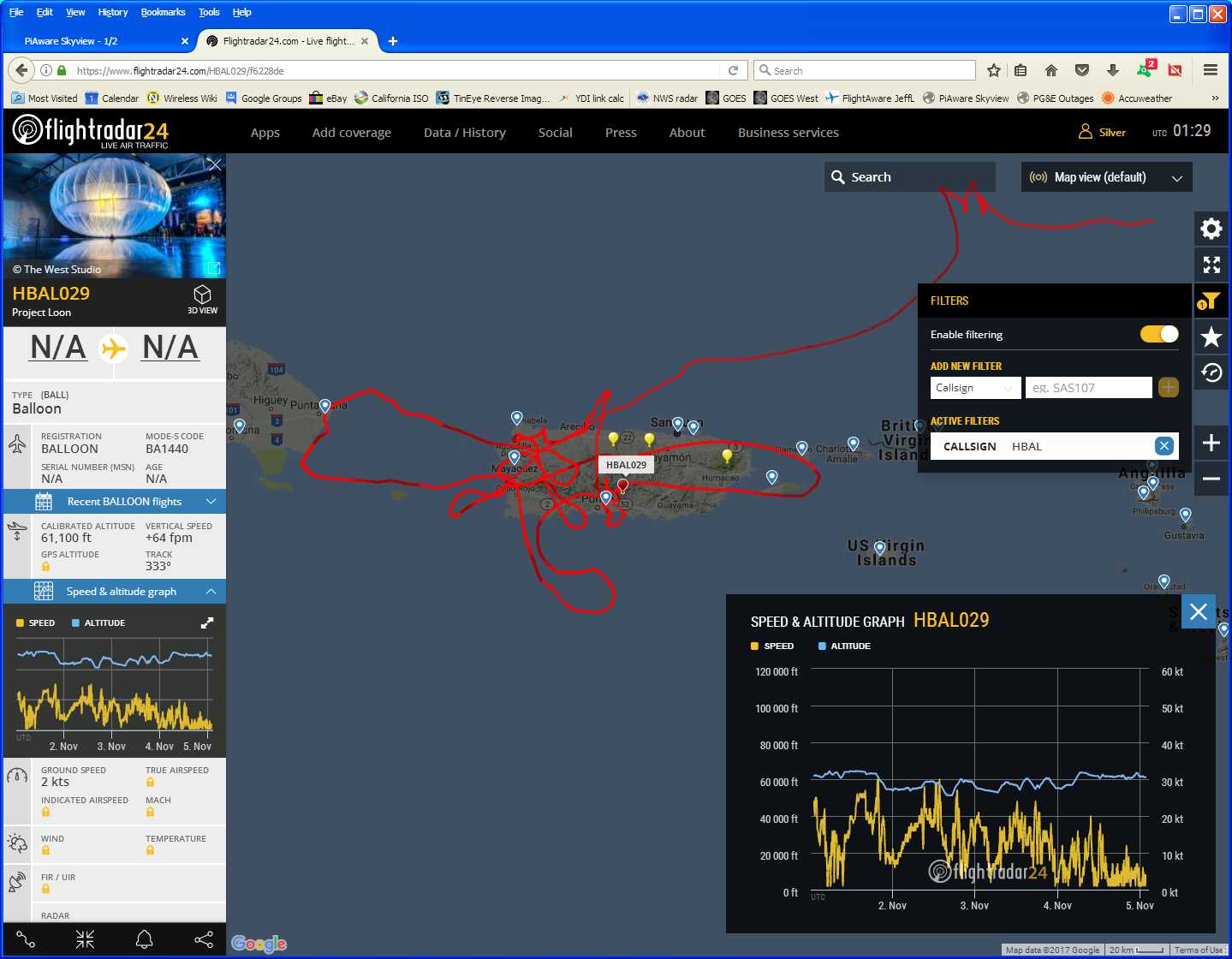
Task: Close the Speed & Altitude graph popup
Action: pos(1198,611)
